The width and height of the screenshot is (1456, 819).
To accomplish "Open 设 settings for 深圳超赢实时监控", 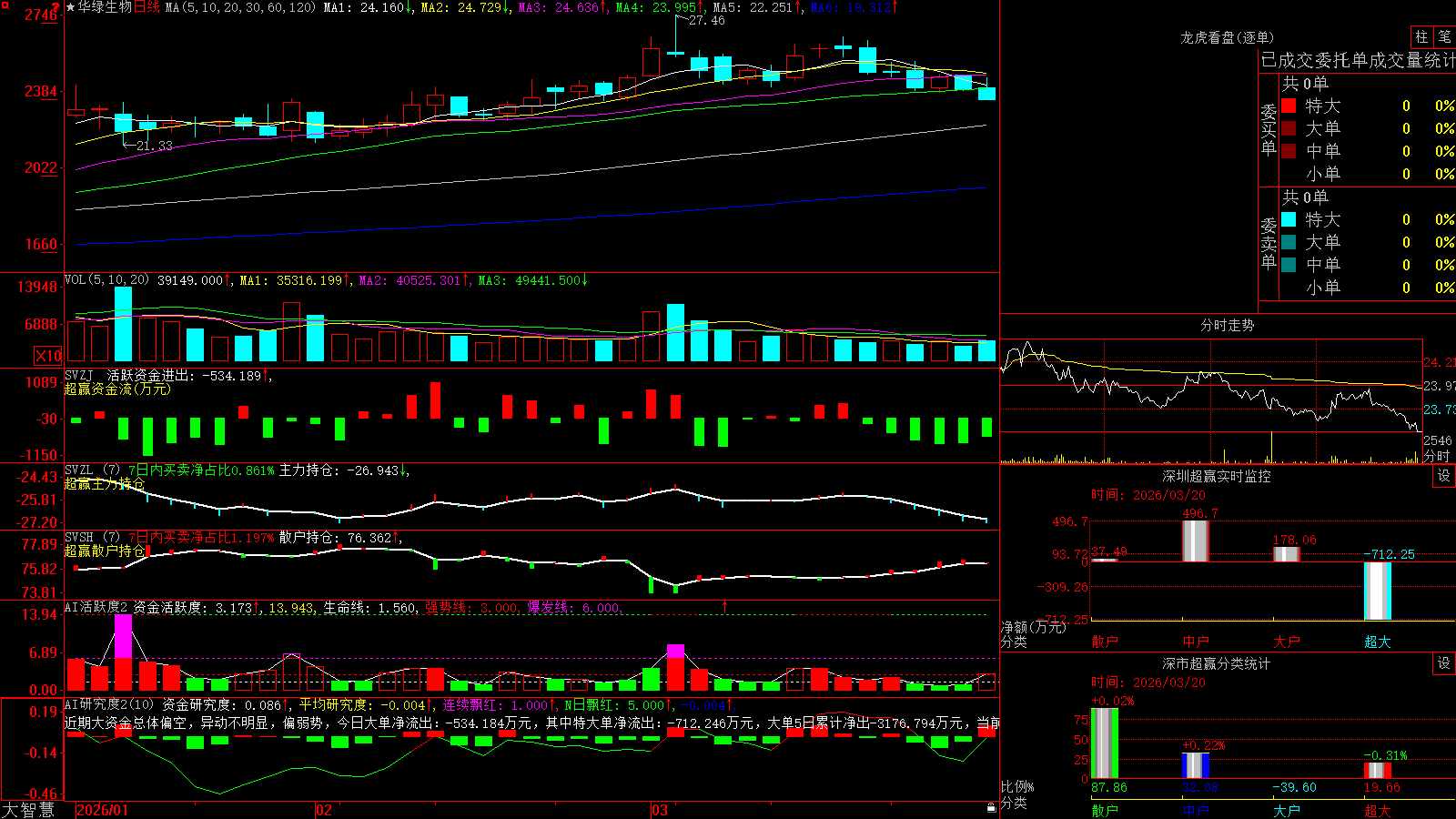I will (x=1444, y=476).
